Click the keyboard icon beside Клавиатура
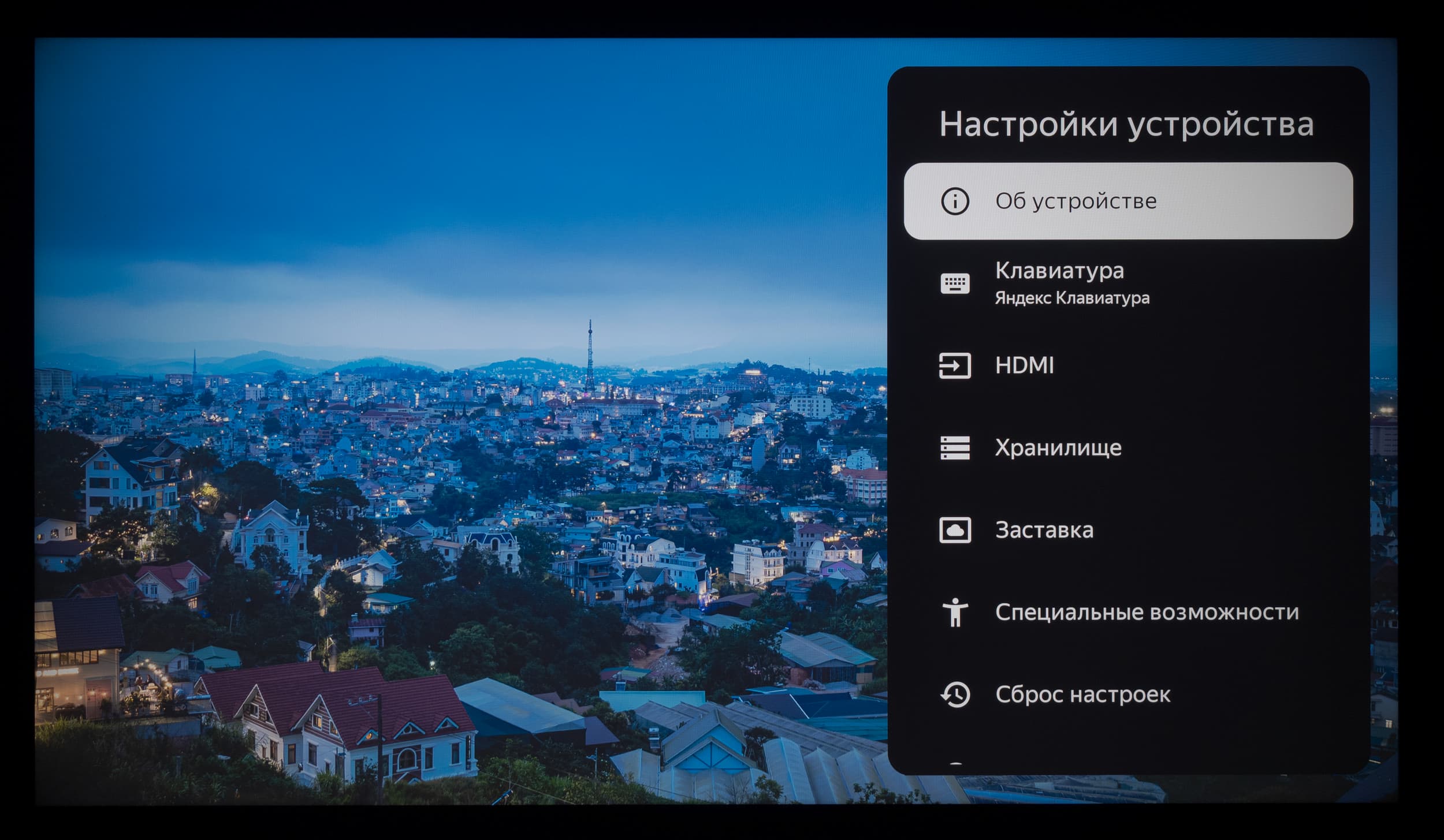Viewport: 1444px width, 840px height. coord(955,283)
